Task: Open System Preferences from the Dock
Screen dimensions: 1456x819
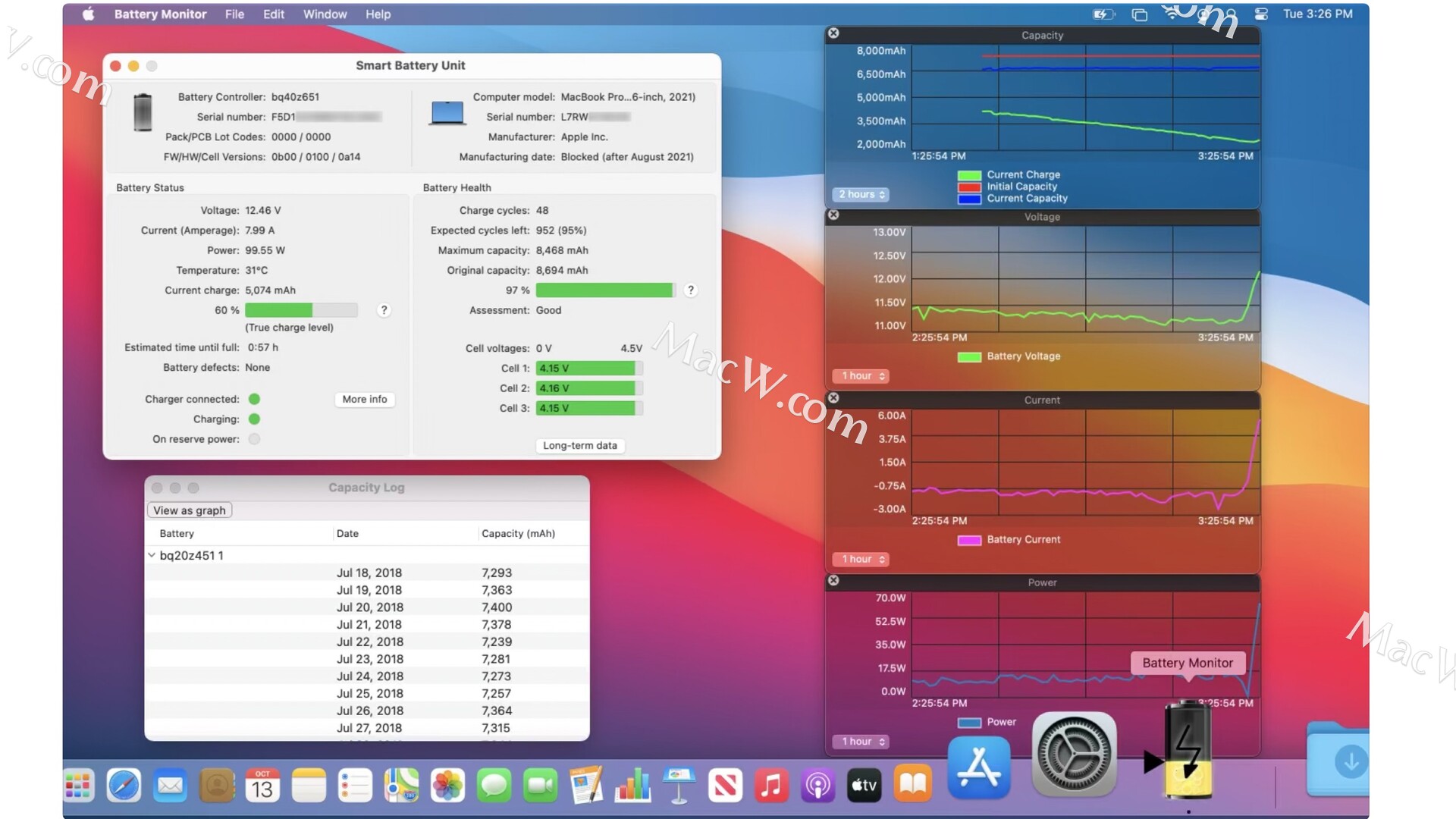Action: pyautogui.click(x=1075, y=754)
